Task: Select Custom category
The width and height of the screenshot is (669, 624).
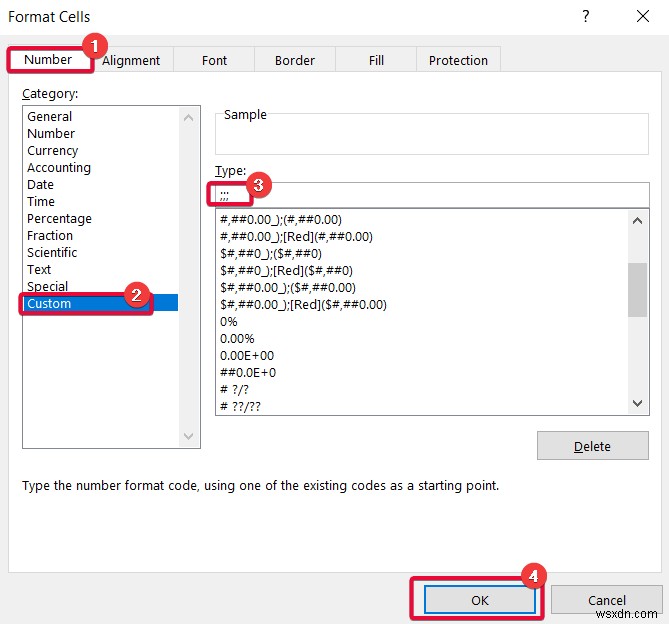Action: (x=101, y=303)
